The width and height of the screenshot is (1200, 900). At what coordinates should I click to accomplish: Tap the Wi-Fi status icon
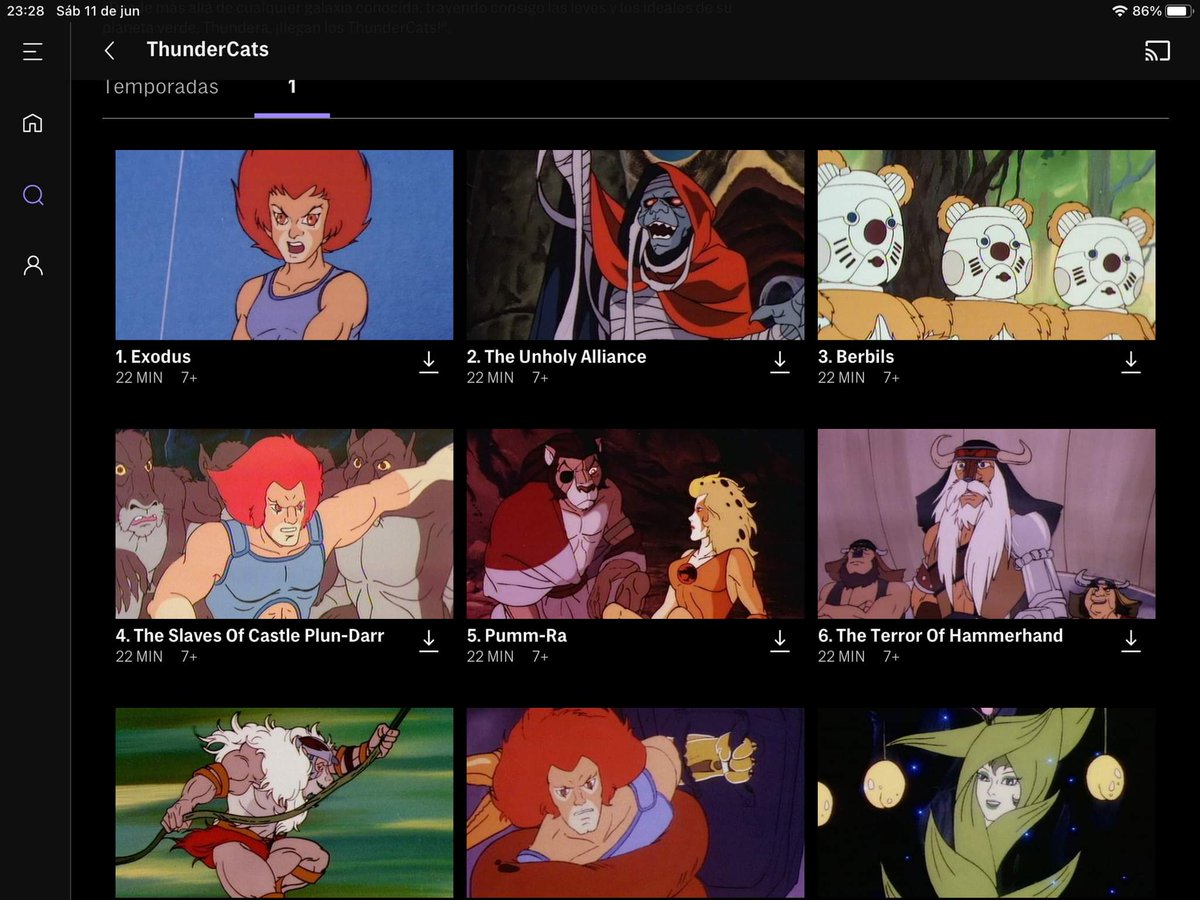(1119, 10)
